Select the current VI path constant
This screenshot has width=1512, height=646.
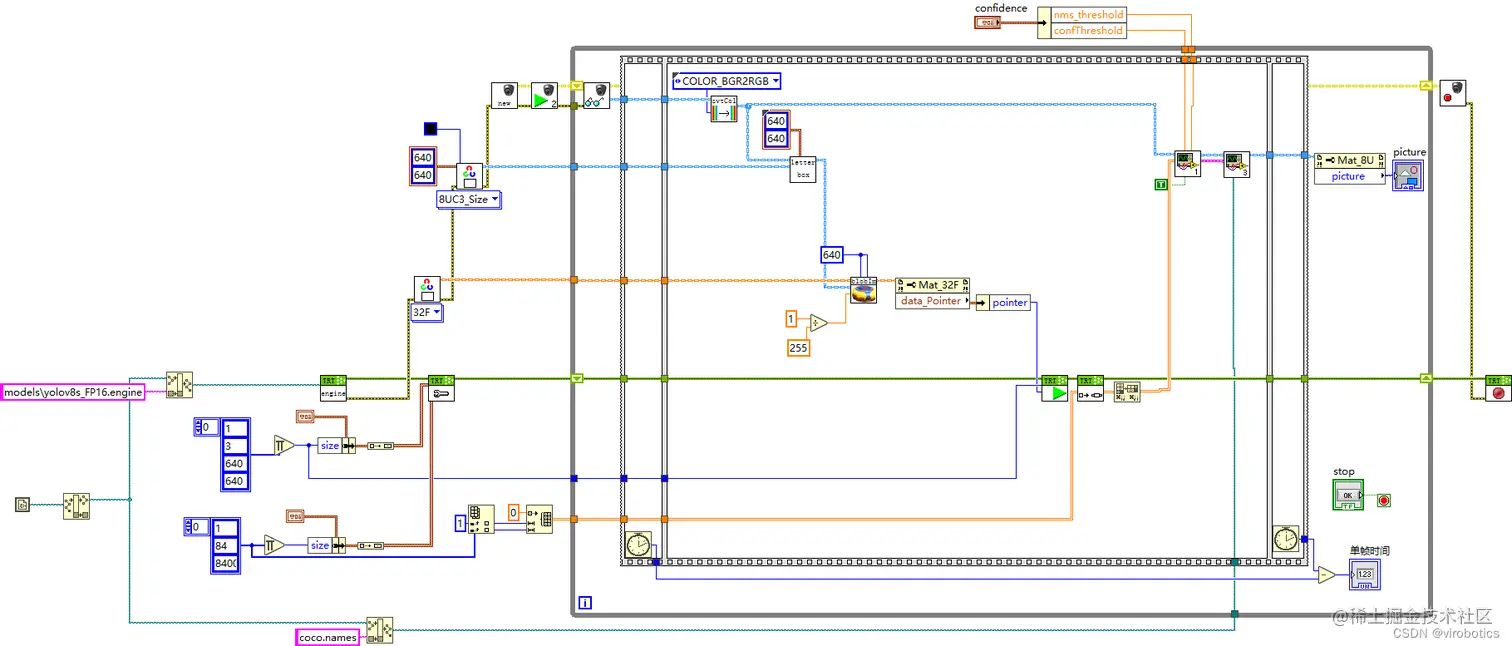click(x=22, y=505)
